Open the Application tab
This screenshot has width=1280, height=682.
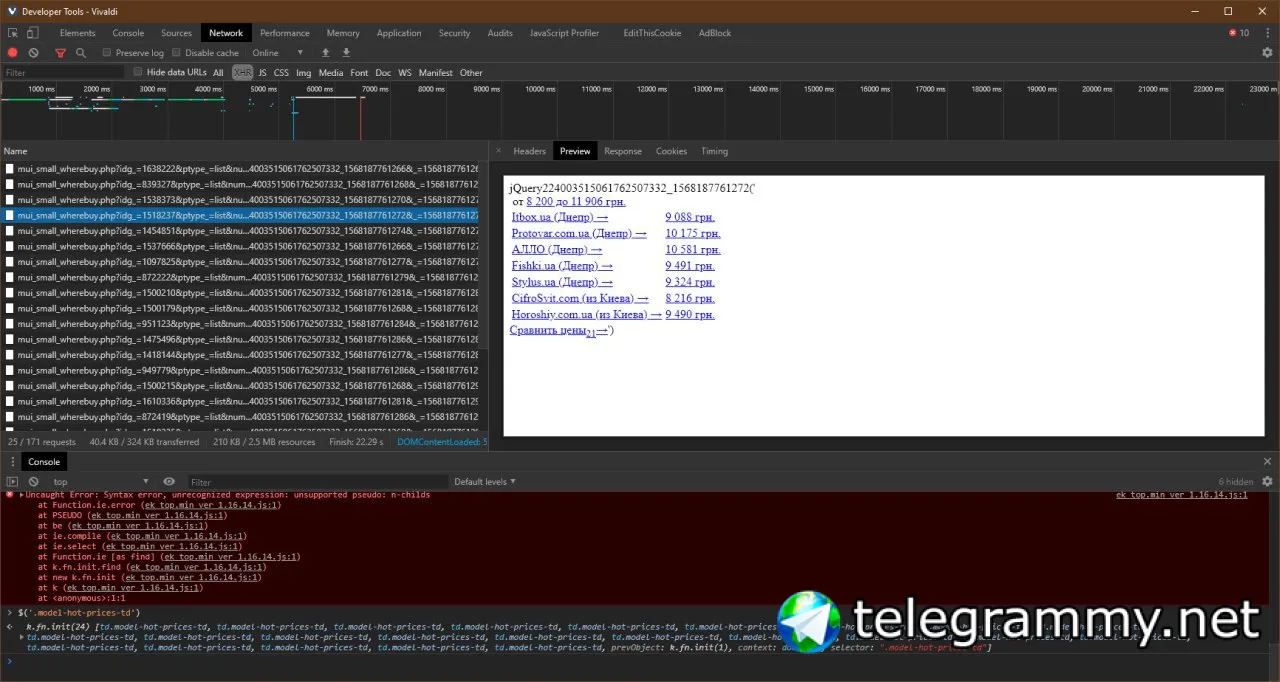[399, 33]
